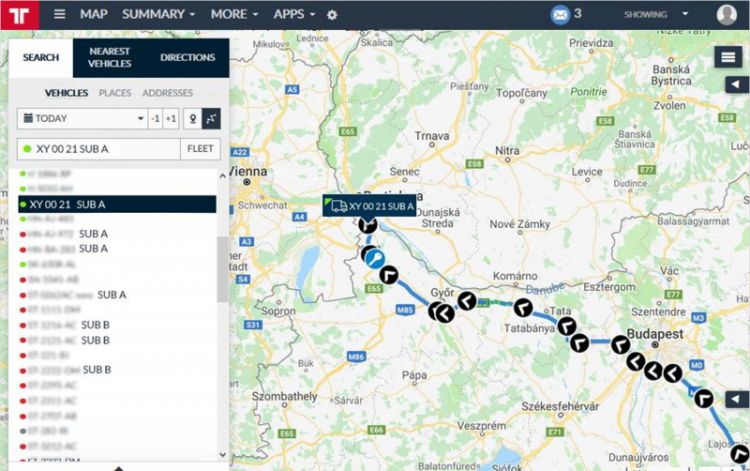Switch to the NEAREST VEHICLES tab
The width and height of the screenshot is (750, 471).
109,57
